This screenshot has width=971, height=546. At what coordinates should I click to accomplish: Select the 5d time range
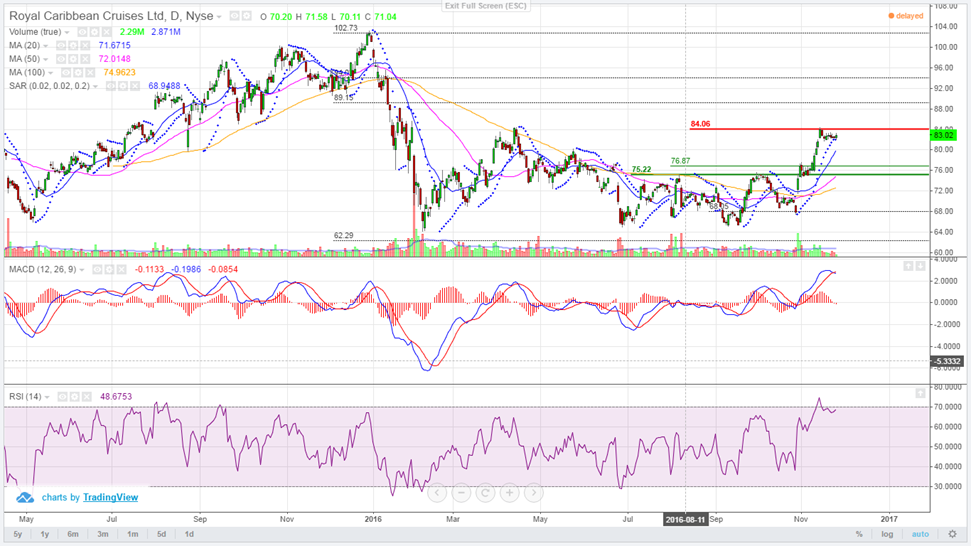pos(161,534)
